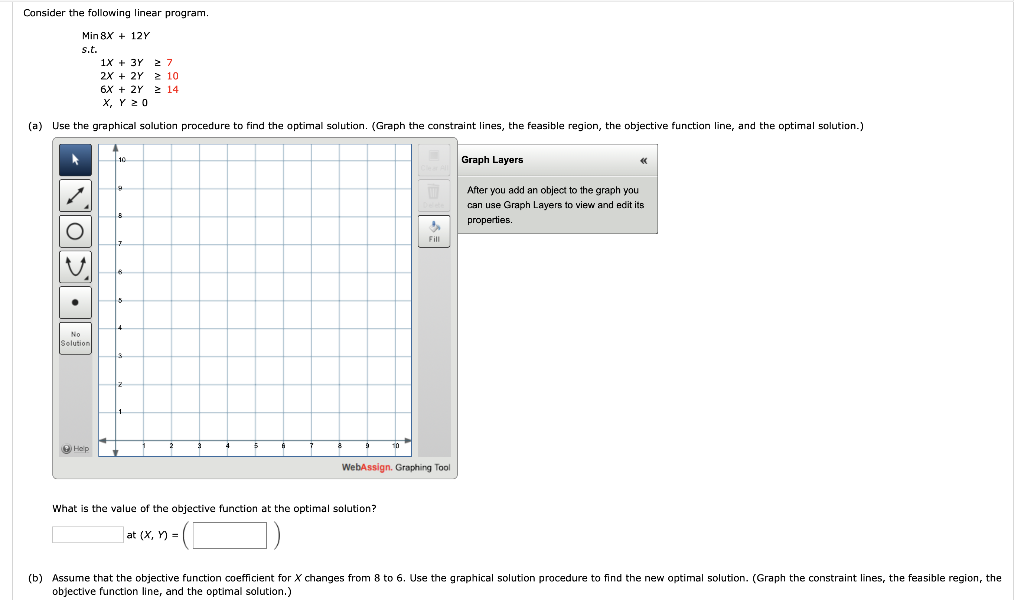Click the Fill tool icon

click(433, 231)
